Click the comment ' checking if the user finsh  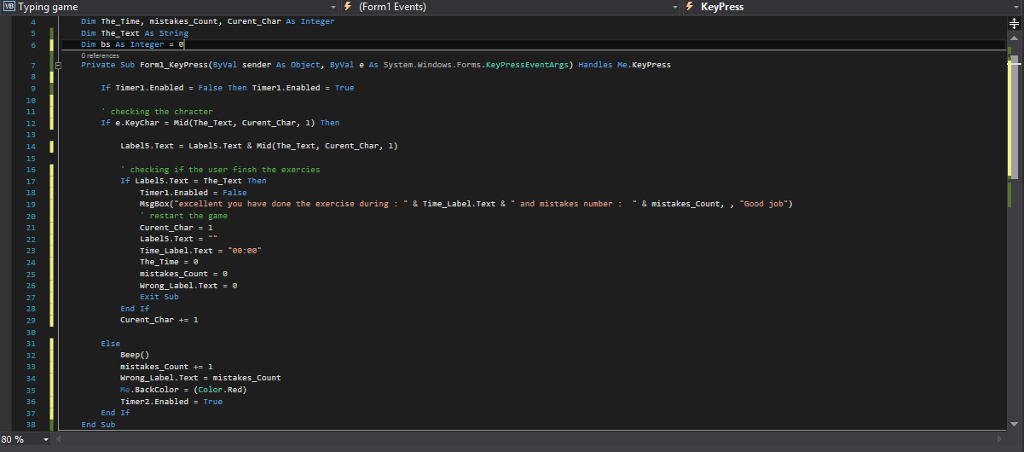[220, 170]
